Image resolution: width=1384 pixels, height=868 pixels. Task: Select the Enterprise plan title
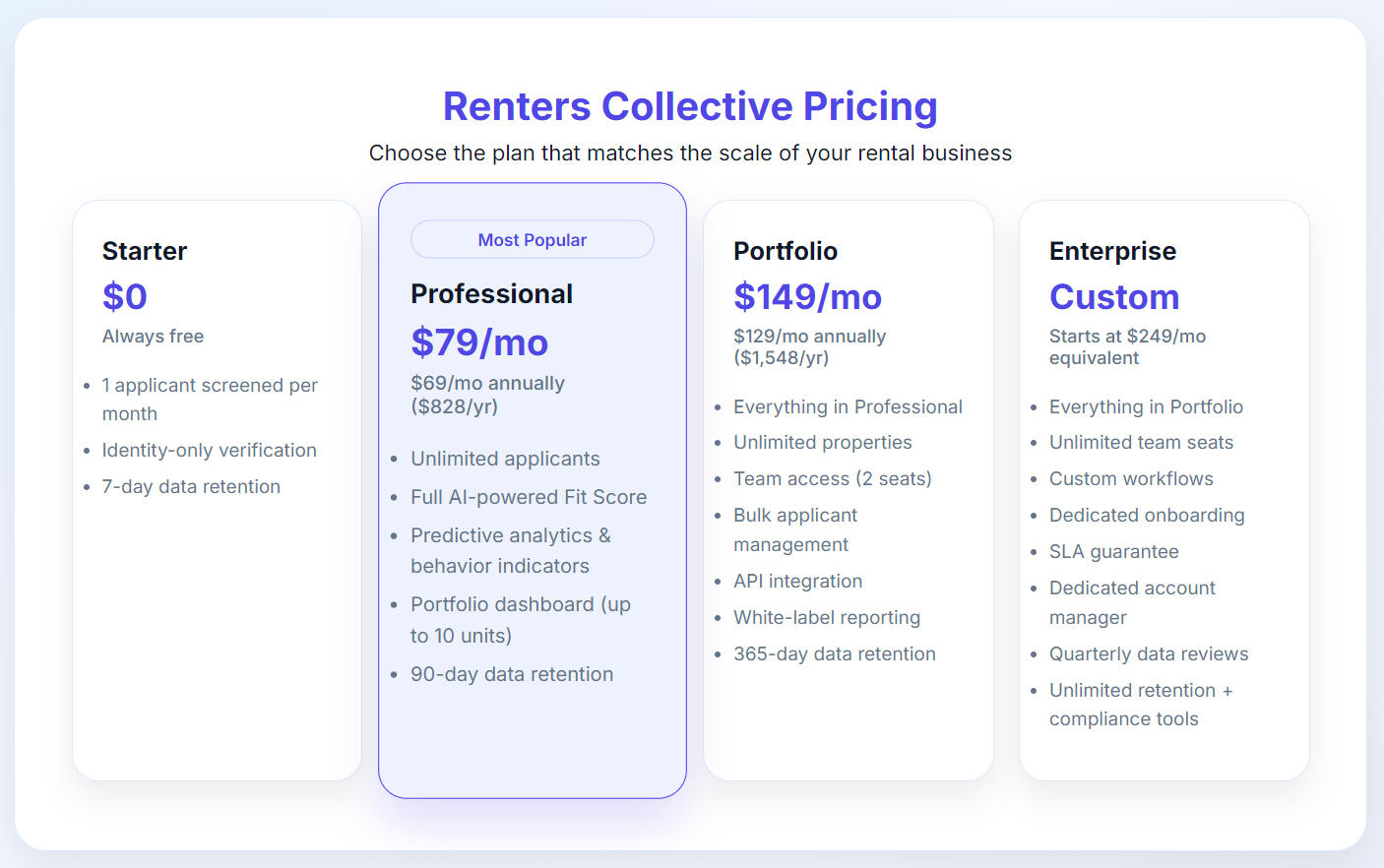point(1112,251)
